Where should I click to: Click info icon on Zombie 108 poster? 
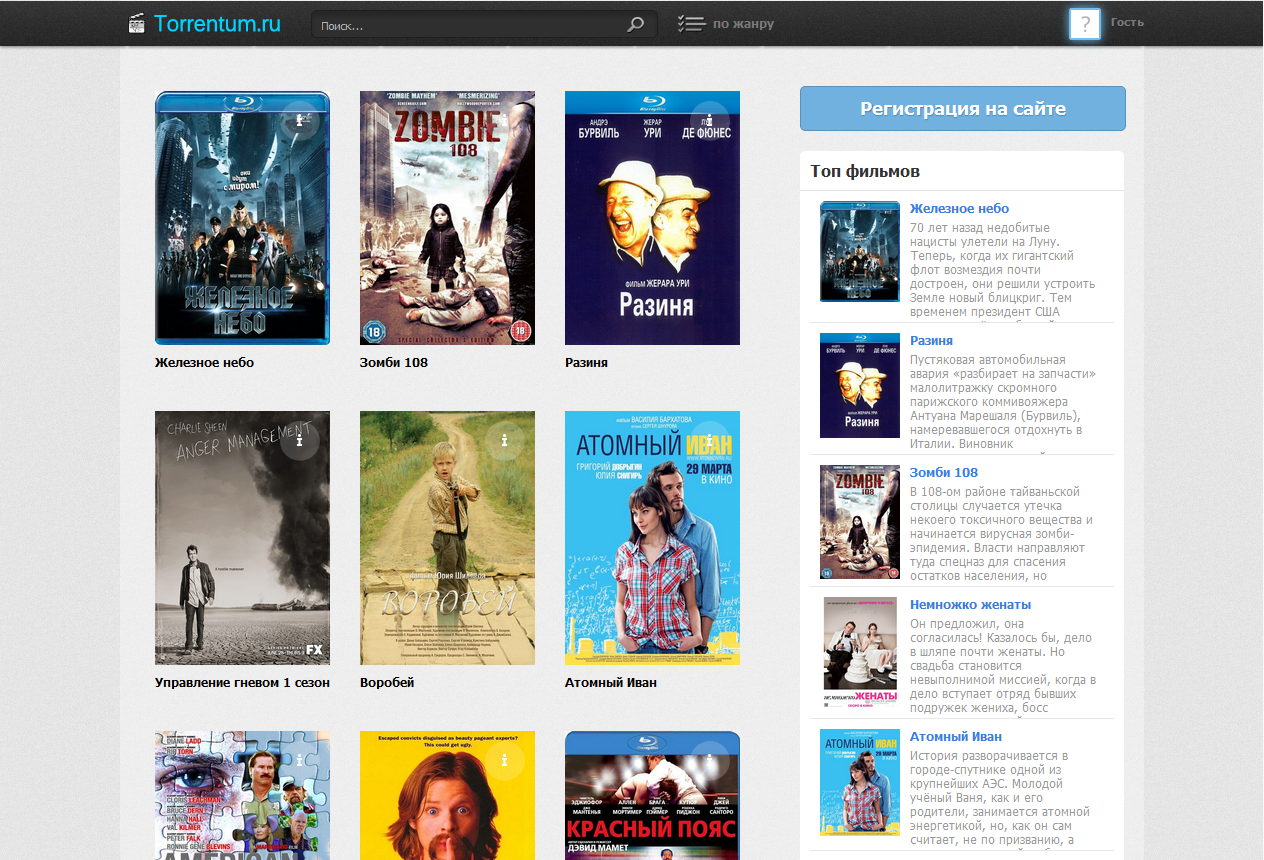[505, 121]
